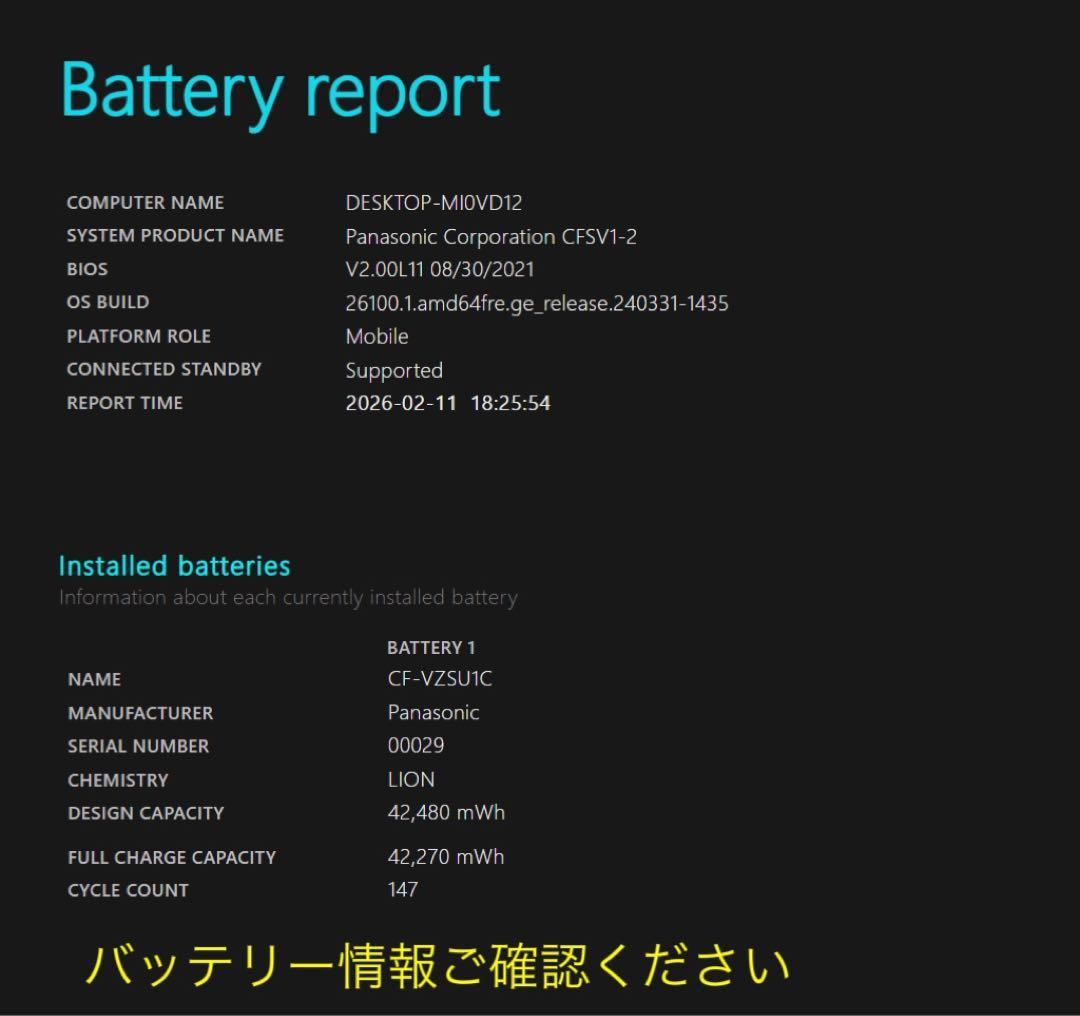Click the Panasonic manufacturer value

pos(434,712)
